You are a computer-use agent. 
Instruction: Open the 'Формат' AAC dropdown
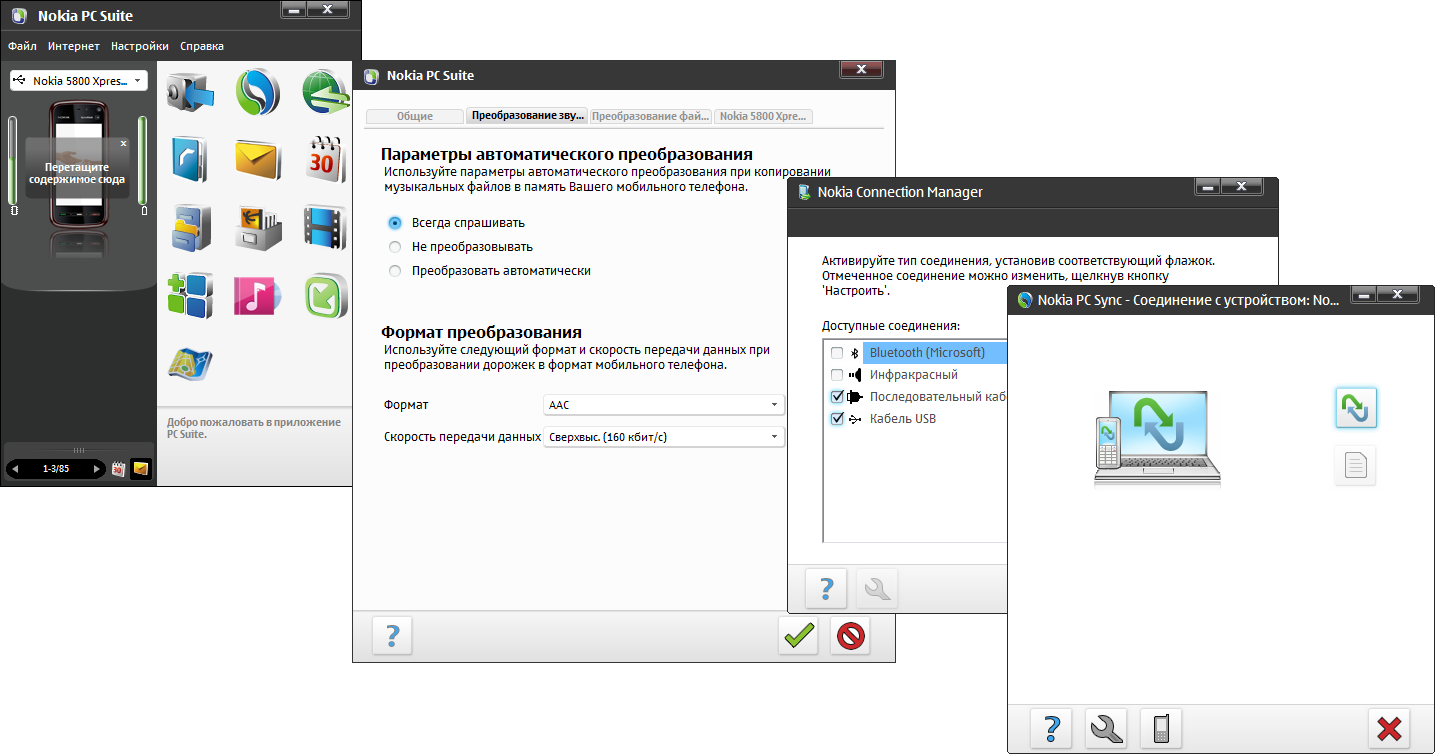tap(664, 405)
